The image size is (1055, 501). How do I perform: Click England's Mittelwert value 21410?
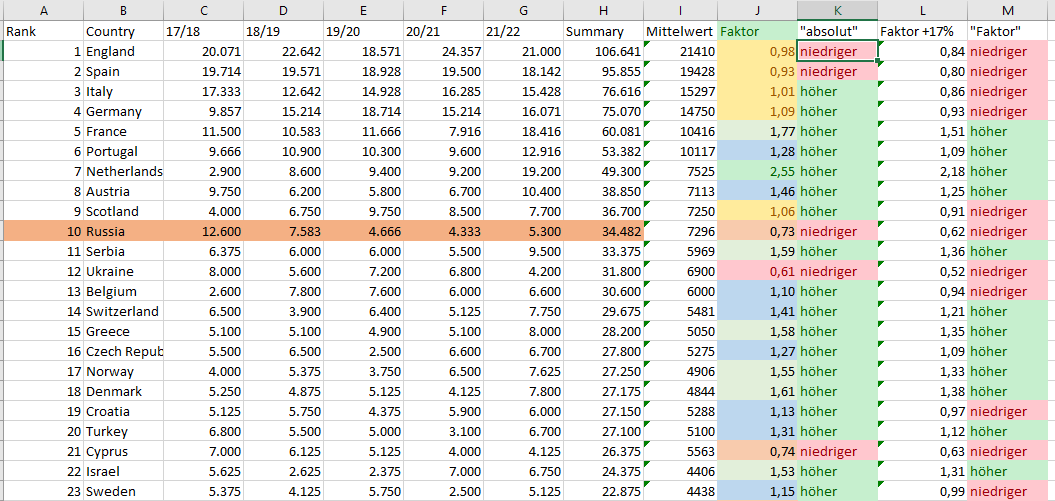[x=681, y=52]
